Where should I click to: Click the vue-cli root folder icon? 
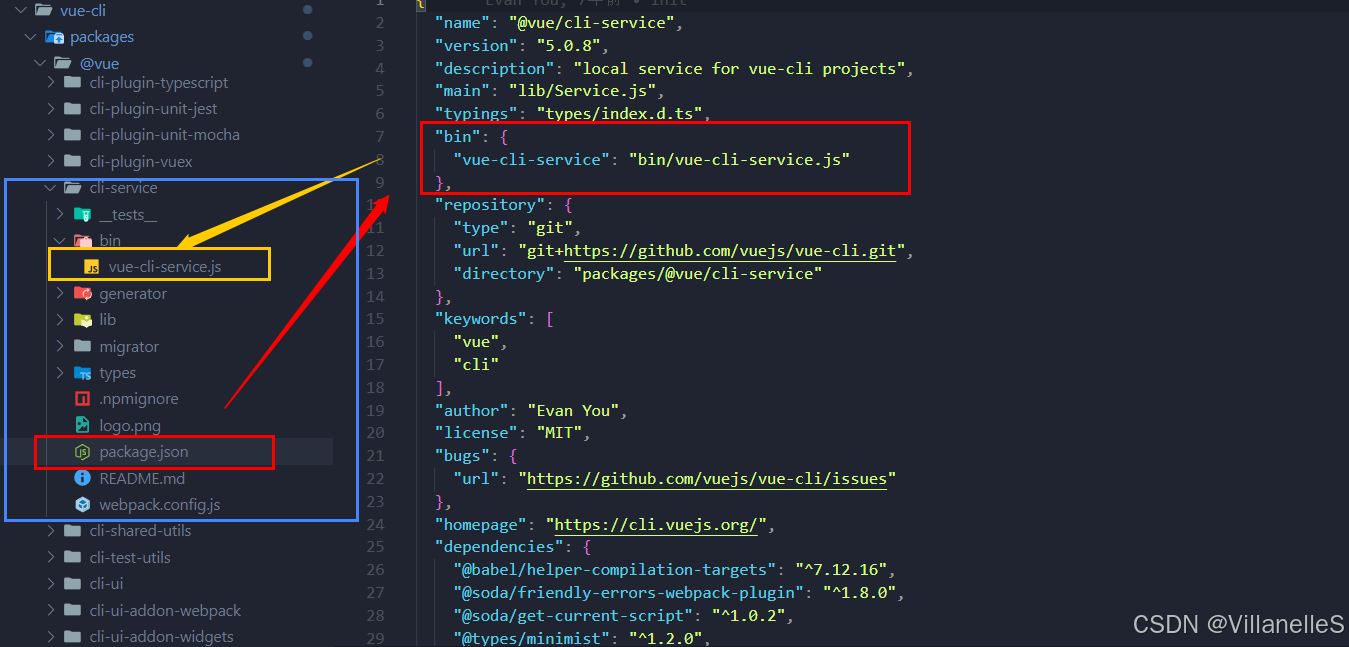click(x=43, y=10)
